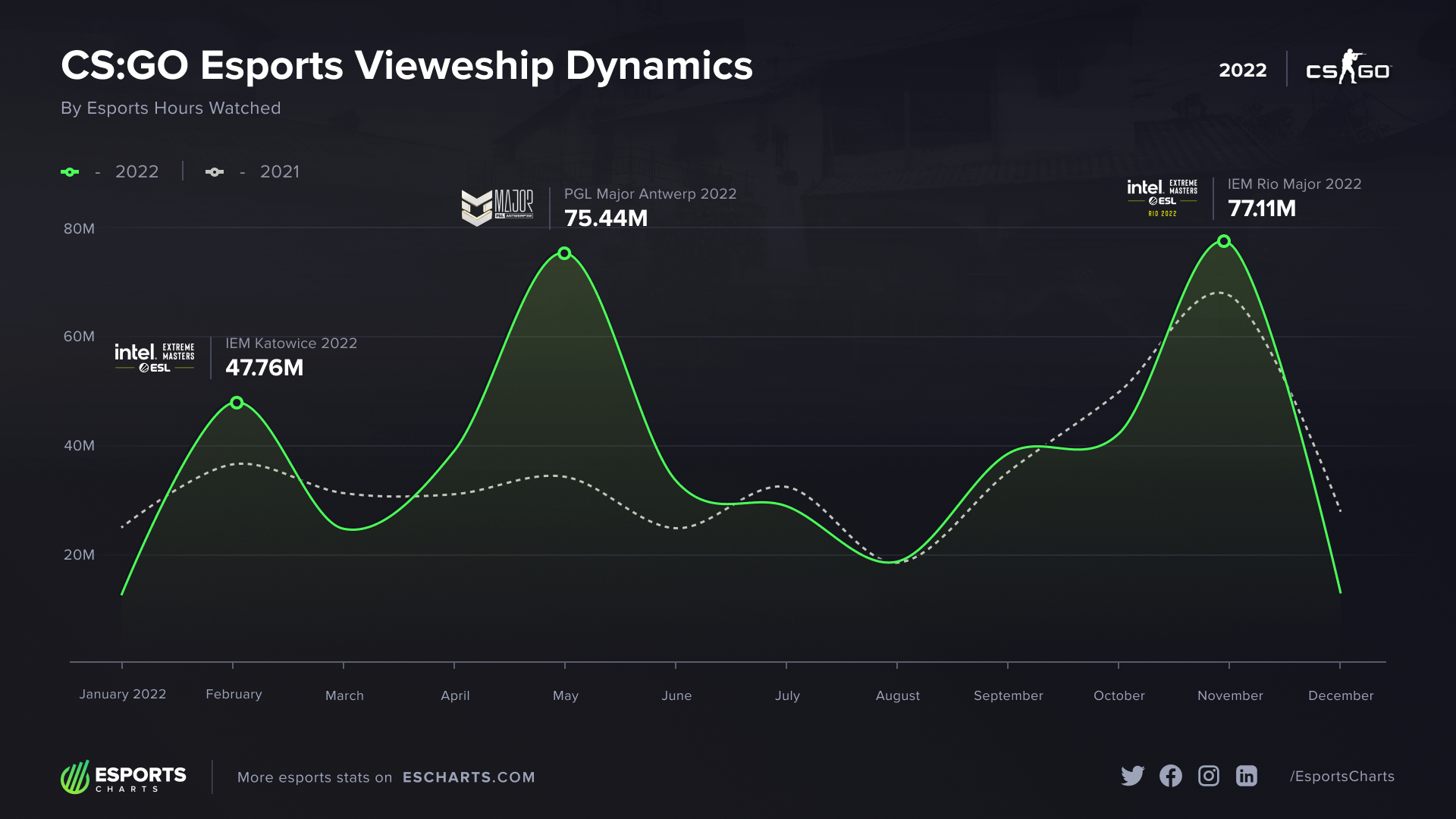Image resolution: width=1456 pixels, height=819 pixels.
Task: Click the 75.44M value label
Action: 606,218
